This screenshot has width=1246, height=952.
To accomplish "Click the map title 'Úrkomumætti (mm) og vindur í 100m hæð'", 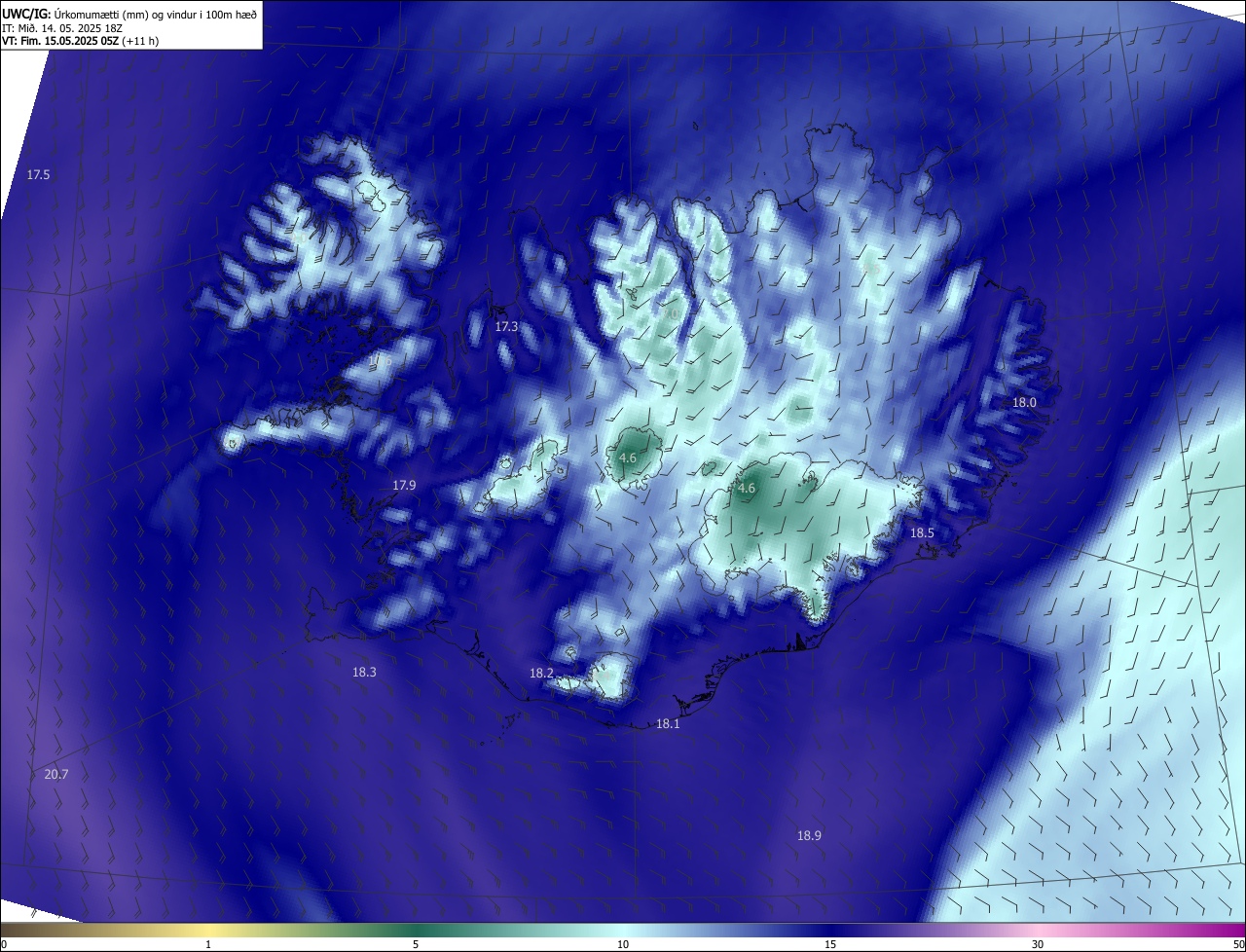I will [x=154, y=14].
